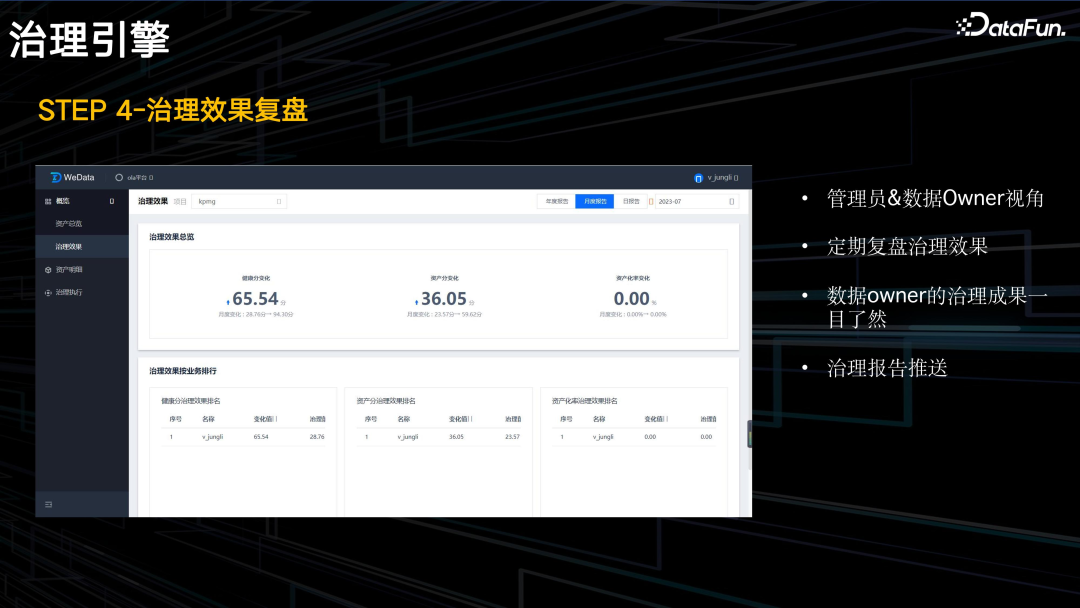Select the 概览 grid icon in sidebar
Screen dimensions: 1080x608
[x=47, y=201]
